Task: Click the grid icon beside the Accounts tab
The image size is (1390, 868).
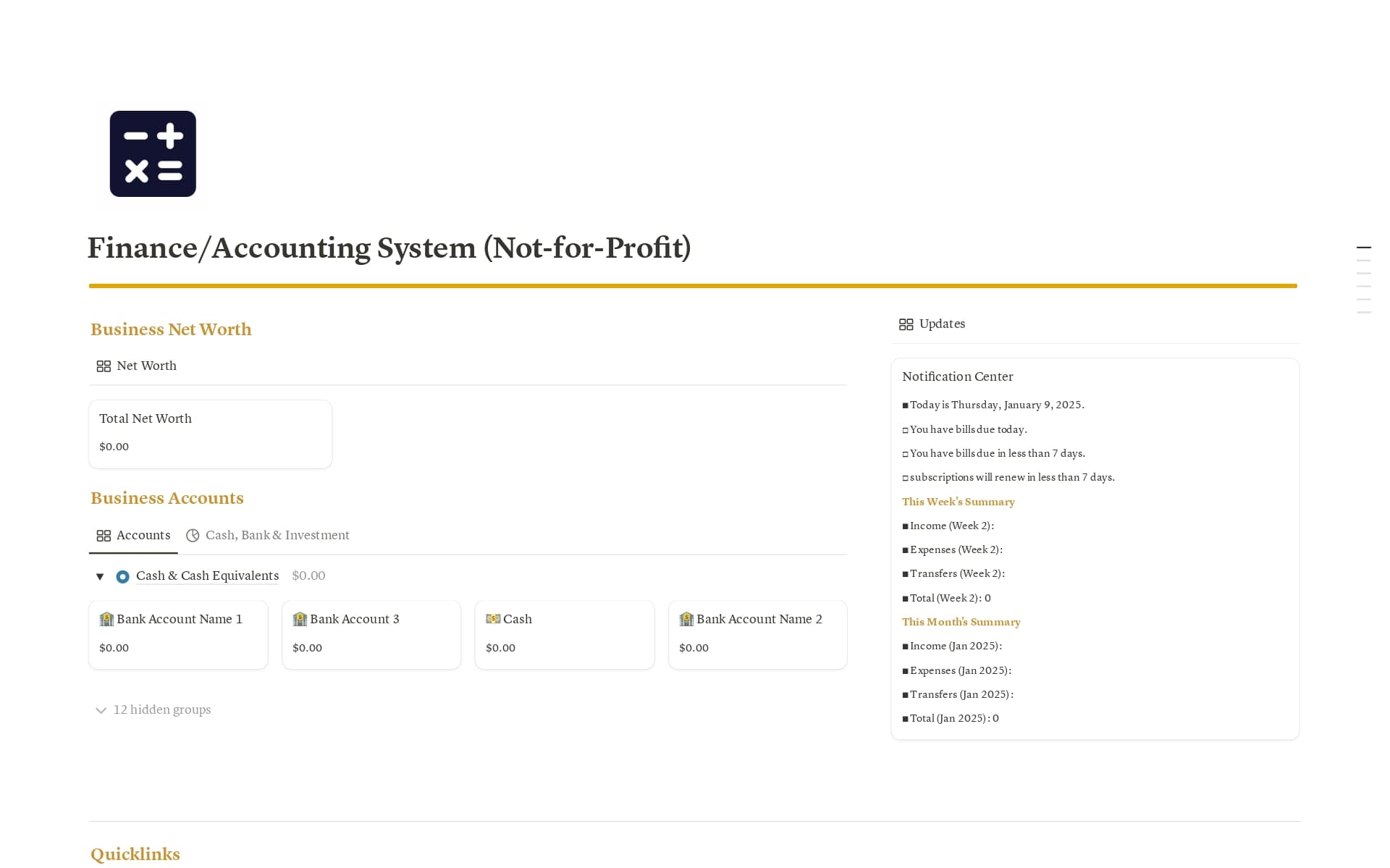Action: [104, 535]
